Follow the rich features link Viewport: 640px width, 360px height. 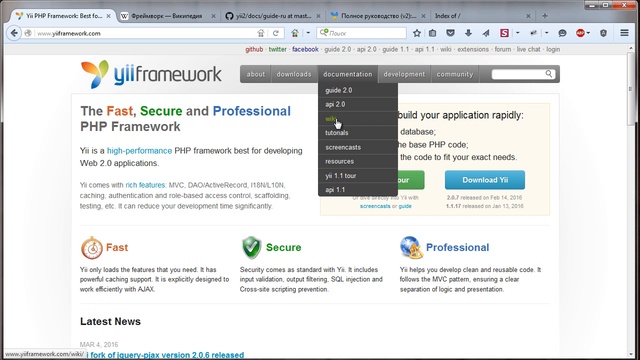click(145, 185)
